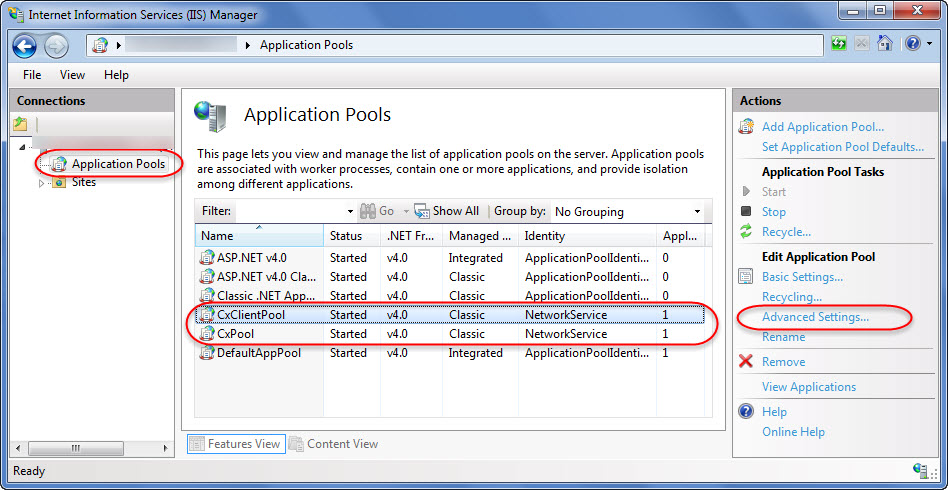948x490 pixels.
Task: Click Set Application Pool Defaults link
Action: [x=842, y=147]
